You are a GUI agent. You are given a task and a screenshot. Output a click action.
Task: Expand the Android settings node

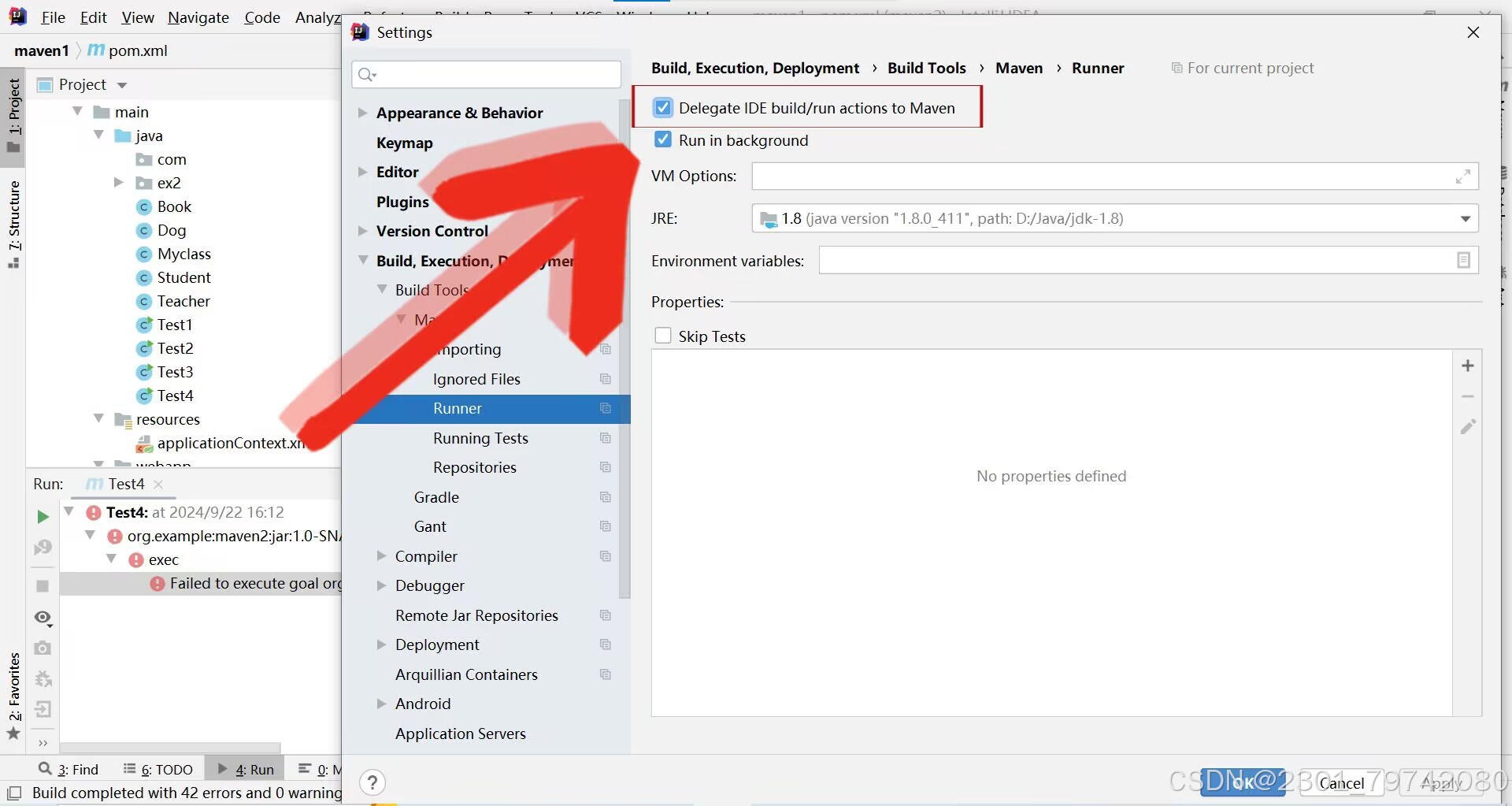click(x=381, y=704)
